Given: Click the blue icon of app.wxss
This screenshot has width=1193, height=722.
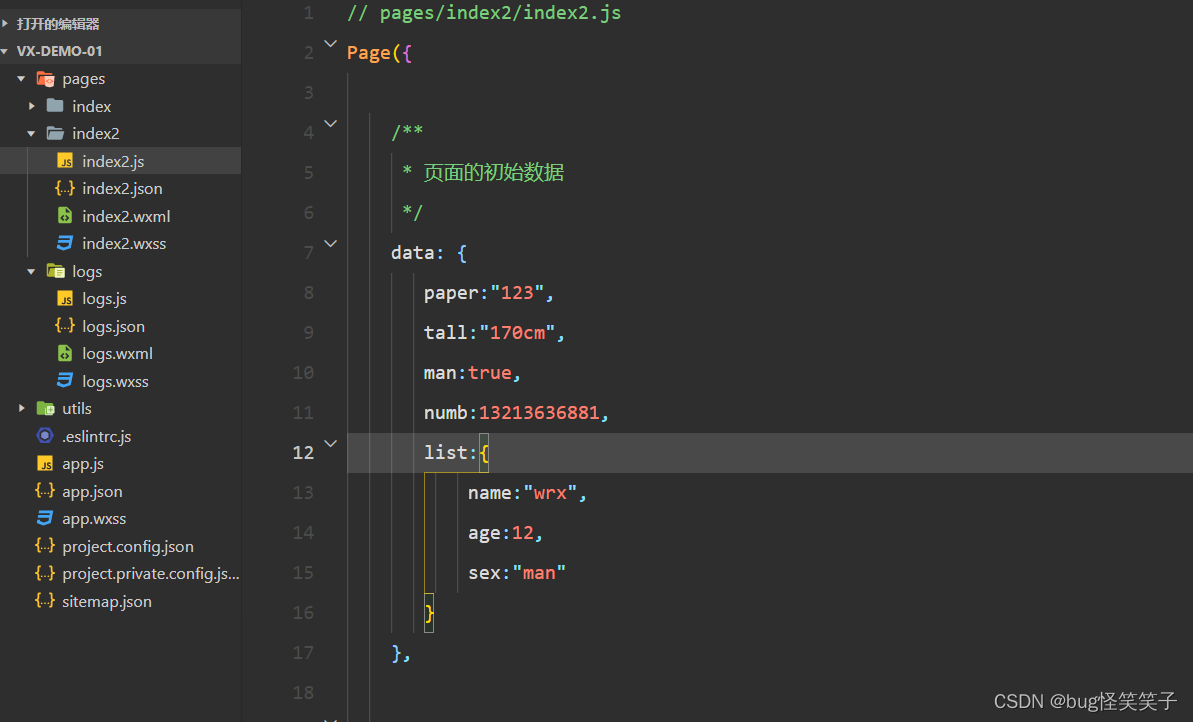Looking at the screenshot, I should (45, 519).
